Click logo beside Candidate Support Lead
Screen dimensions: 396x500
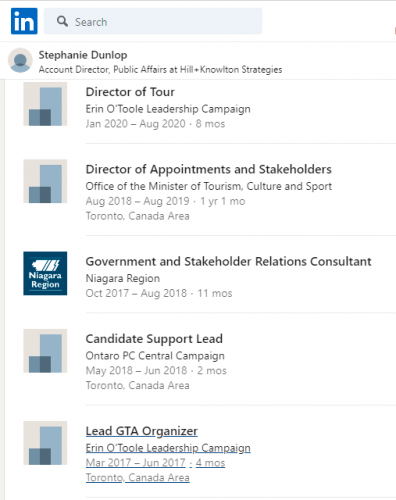click(45, 351)
